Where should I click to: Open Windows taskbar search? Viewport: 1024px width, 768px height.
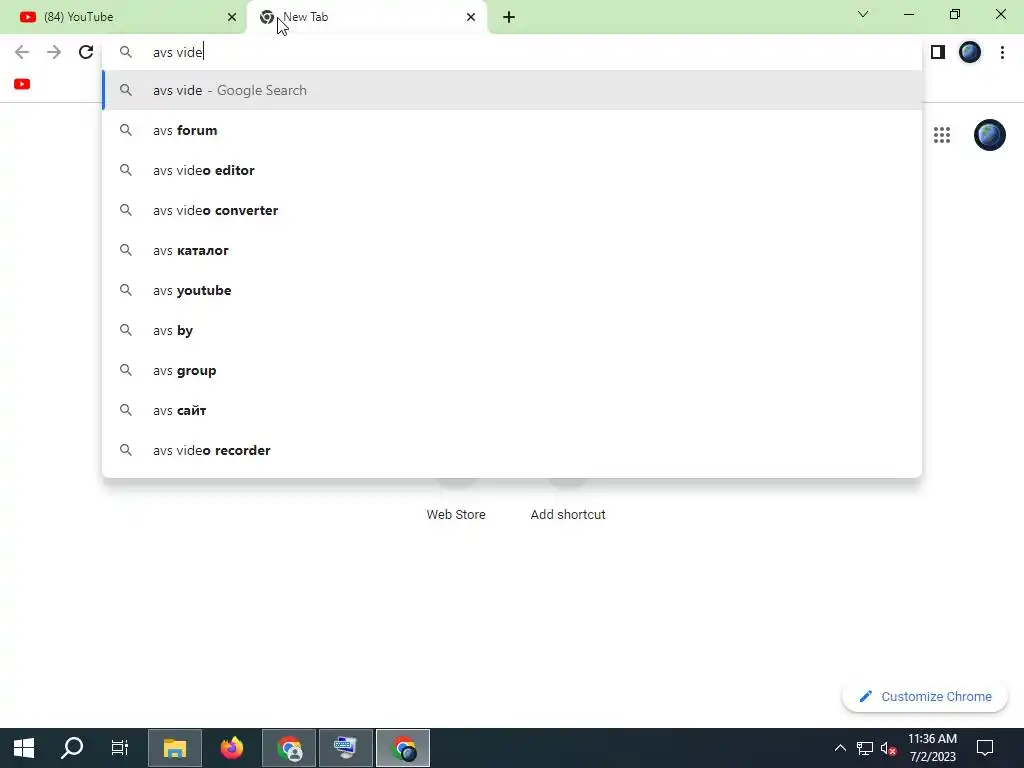[x=72, y=748]
